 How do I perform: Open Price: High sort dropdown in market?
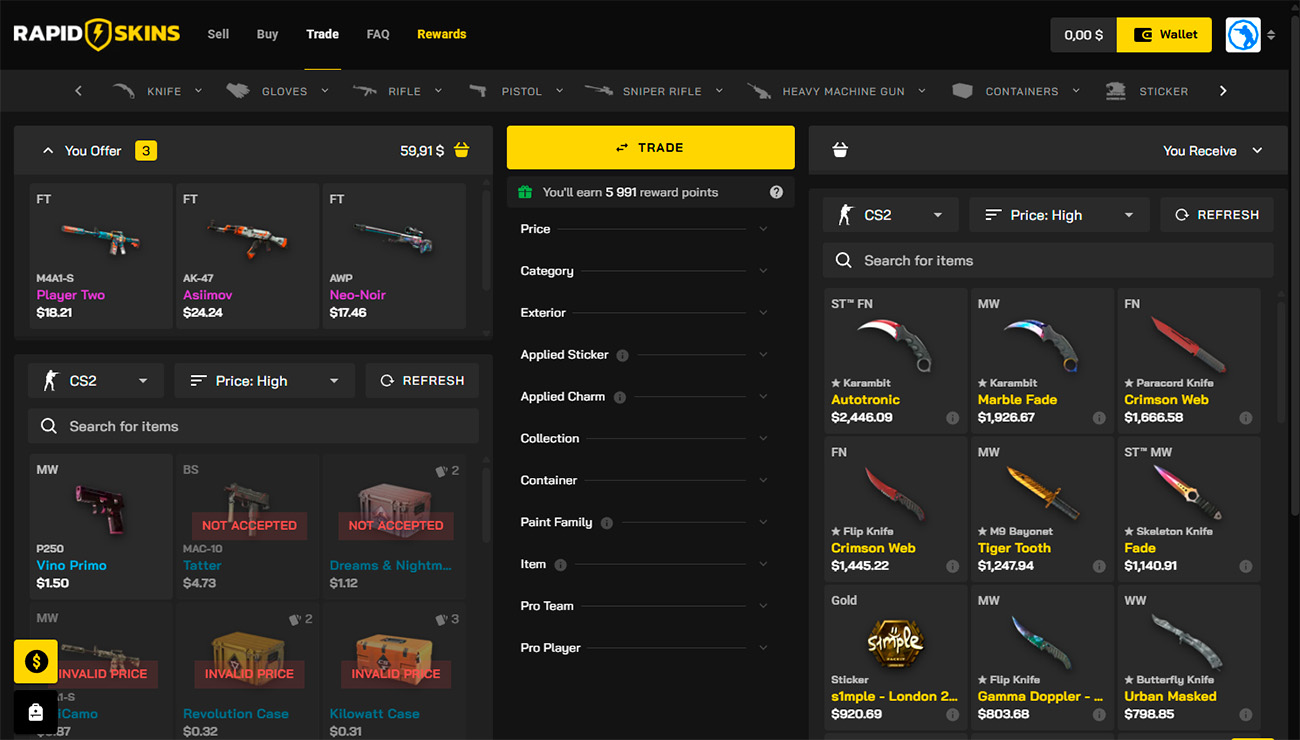(x=1059, y=215)
